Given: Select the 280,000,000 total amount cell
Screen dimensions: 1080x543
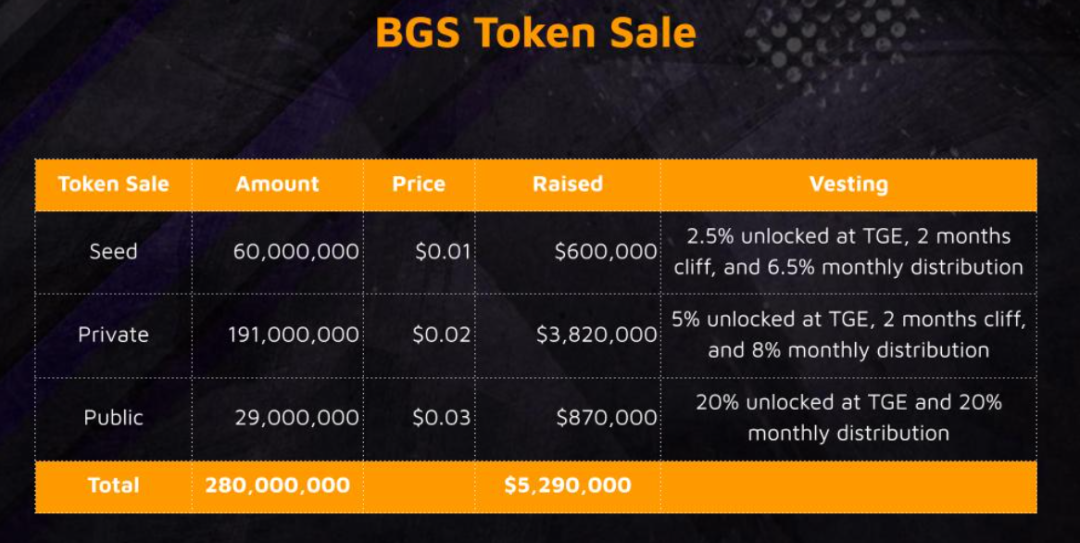Looking at the screenshot, I should coord(278,485).
